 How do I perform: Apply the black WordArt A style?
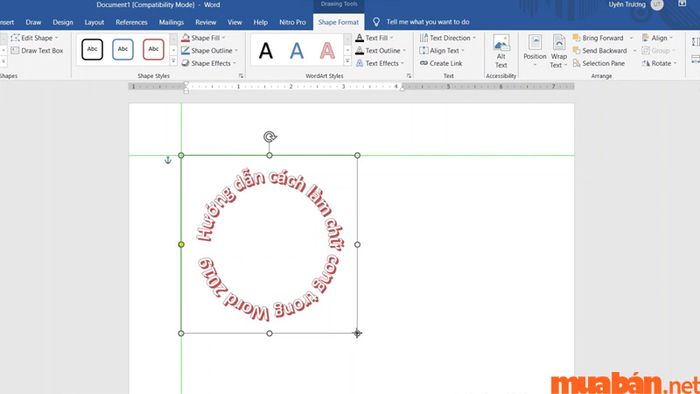266,50
